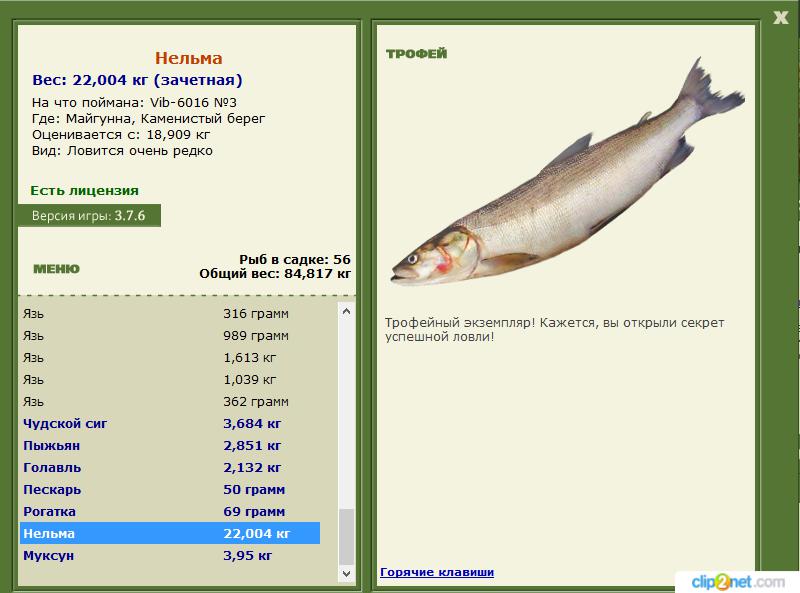Click the Трофейный экземпляр description text
Image resolution: width=800 pixels, height=593 pixels.
click(555, 330)
